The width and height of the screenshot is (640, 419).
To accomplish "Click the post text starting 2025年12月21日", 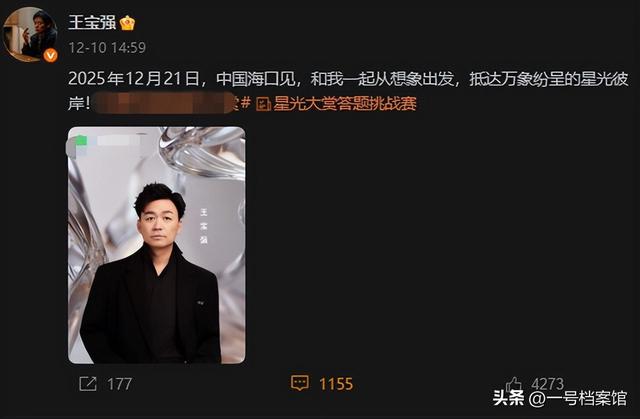I will coord(348,91).
